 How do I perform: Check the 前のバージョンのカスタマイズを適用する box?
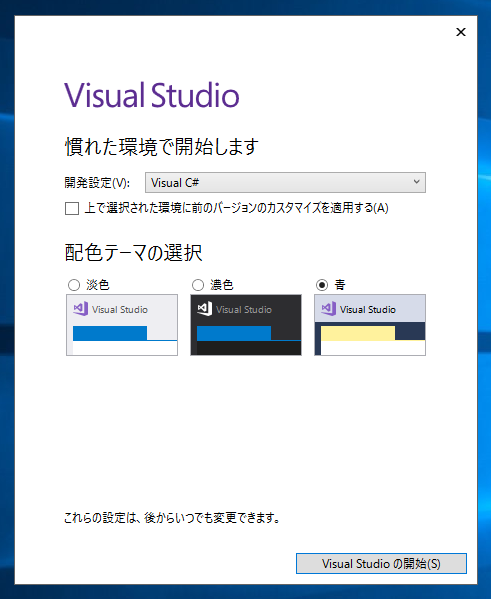click(72, 209)
